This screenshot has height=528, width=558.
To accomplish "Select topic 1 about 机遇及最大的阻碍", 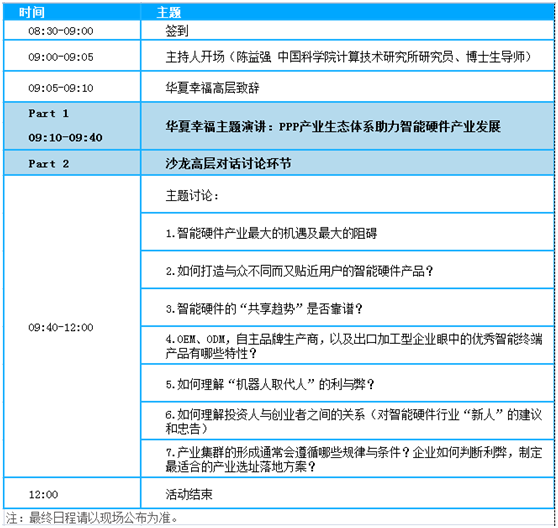I will [271, 233].
